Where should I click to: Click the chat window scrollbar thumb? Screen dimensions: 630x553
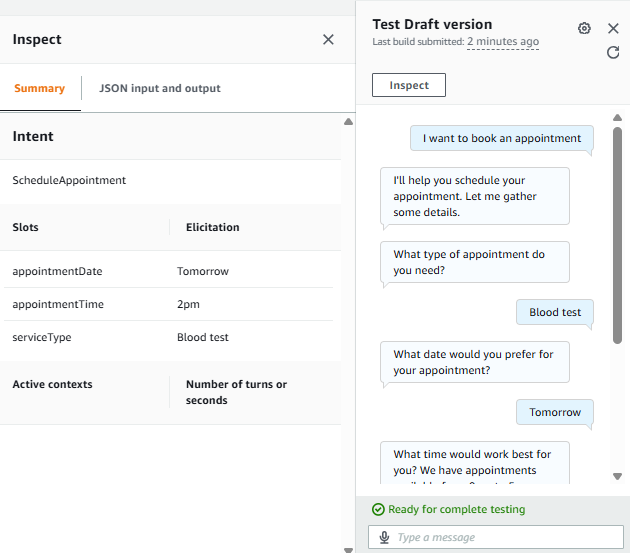(x=618, y=235)
